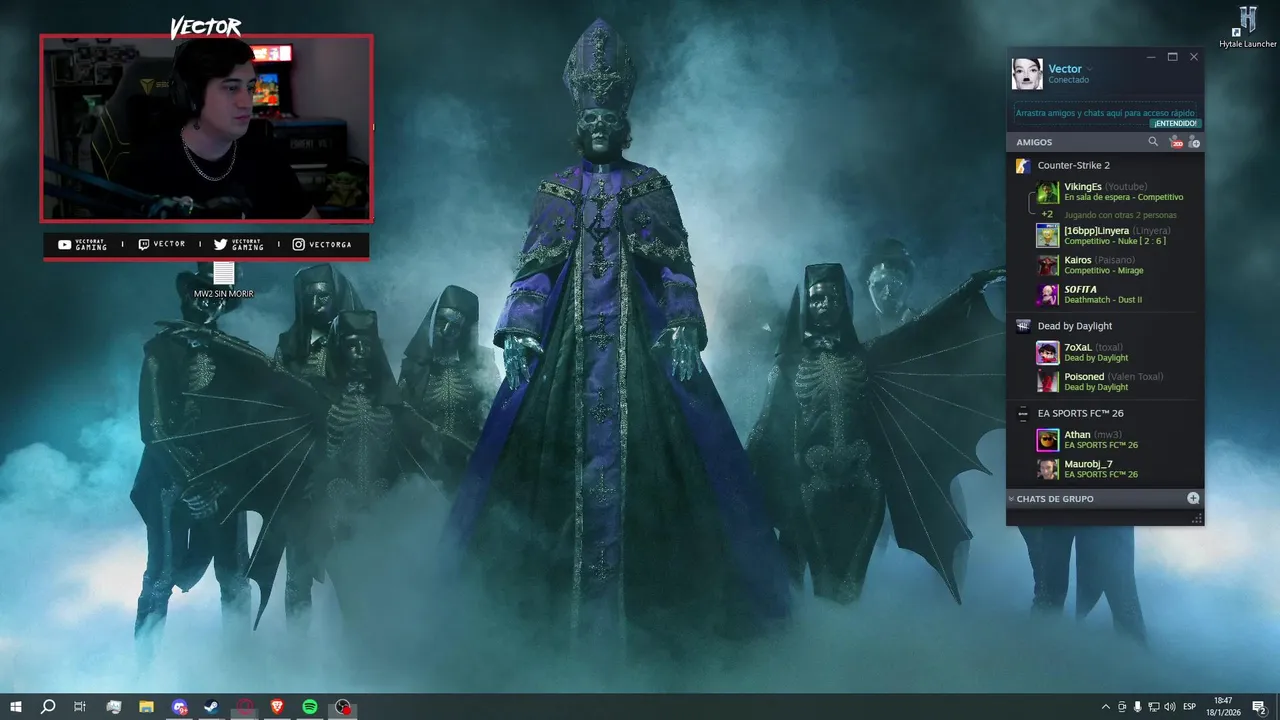Open SOFITA friend avatar
Viewport: 1280px width, 720px height.
pos(1047,294)
